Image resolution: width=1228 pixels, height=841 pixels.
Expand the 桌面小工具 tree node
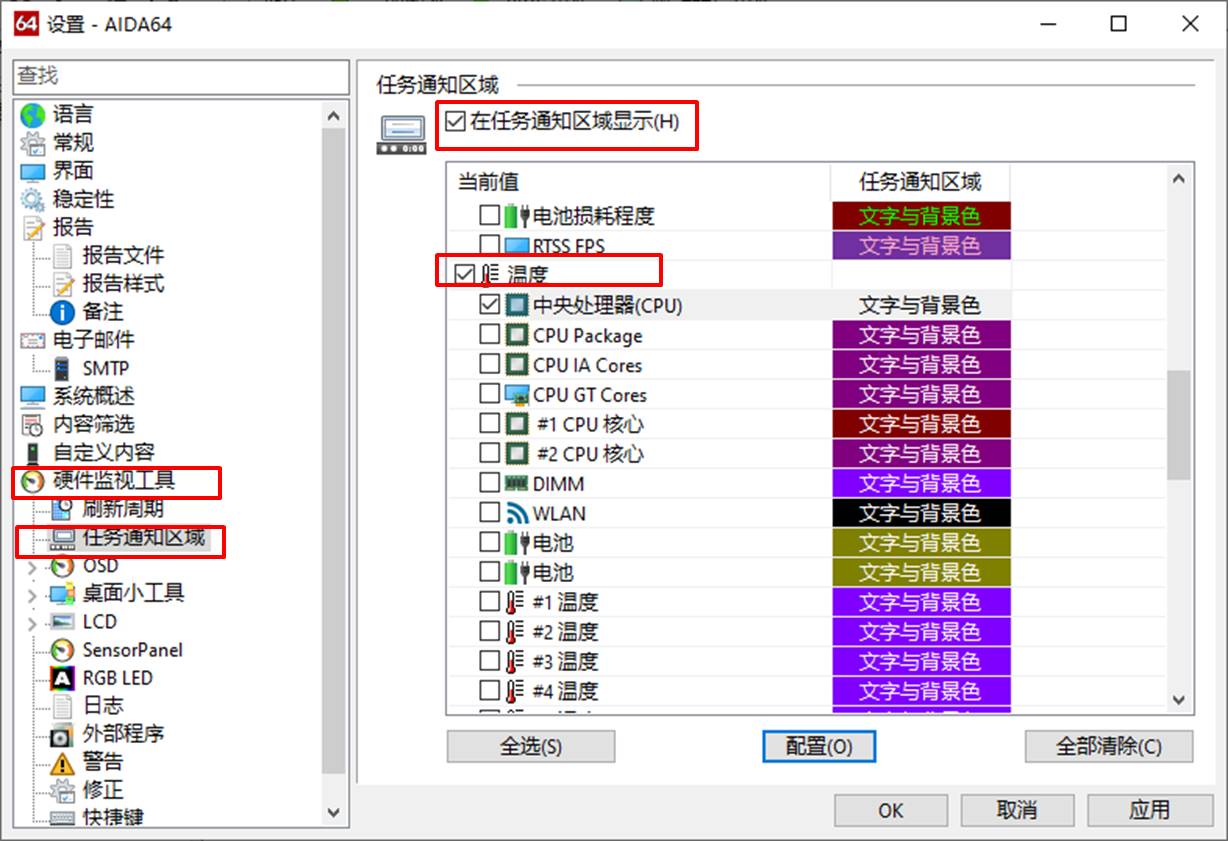(x=31, y=593)
